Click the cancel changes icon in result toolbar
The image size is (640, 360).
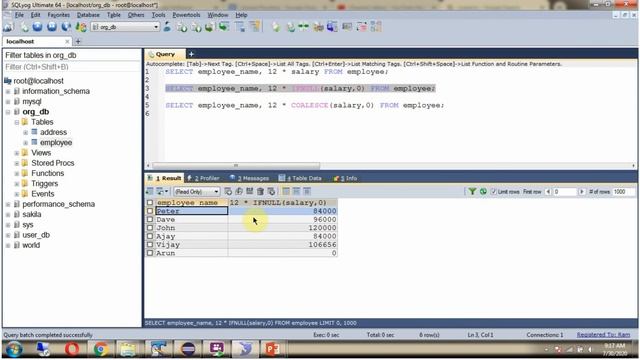coord(271,191)
